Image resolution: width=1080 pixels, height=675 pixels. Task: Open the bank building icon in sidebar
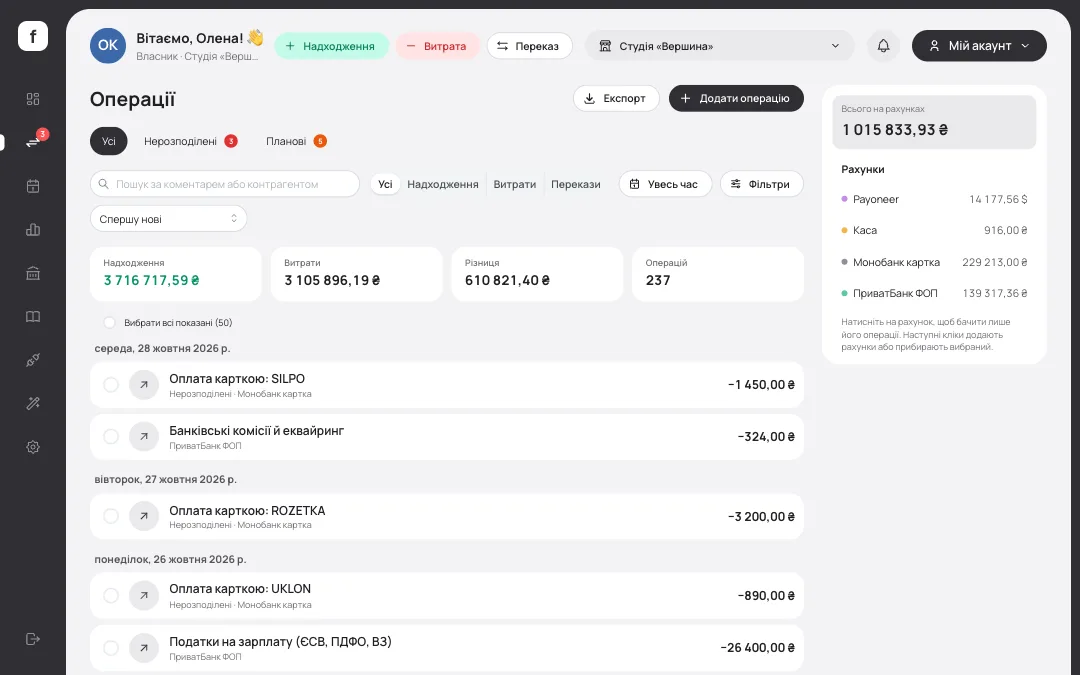32,273
